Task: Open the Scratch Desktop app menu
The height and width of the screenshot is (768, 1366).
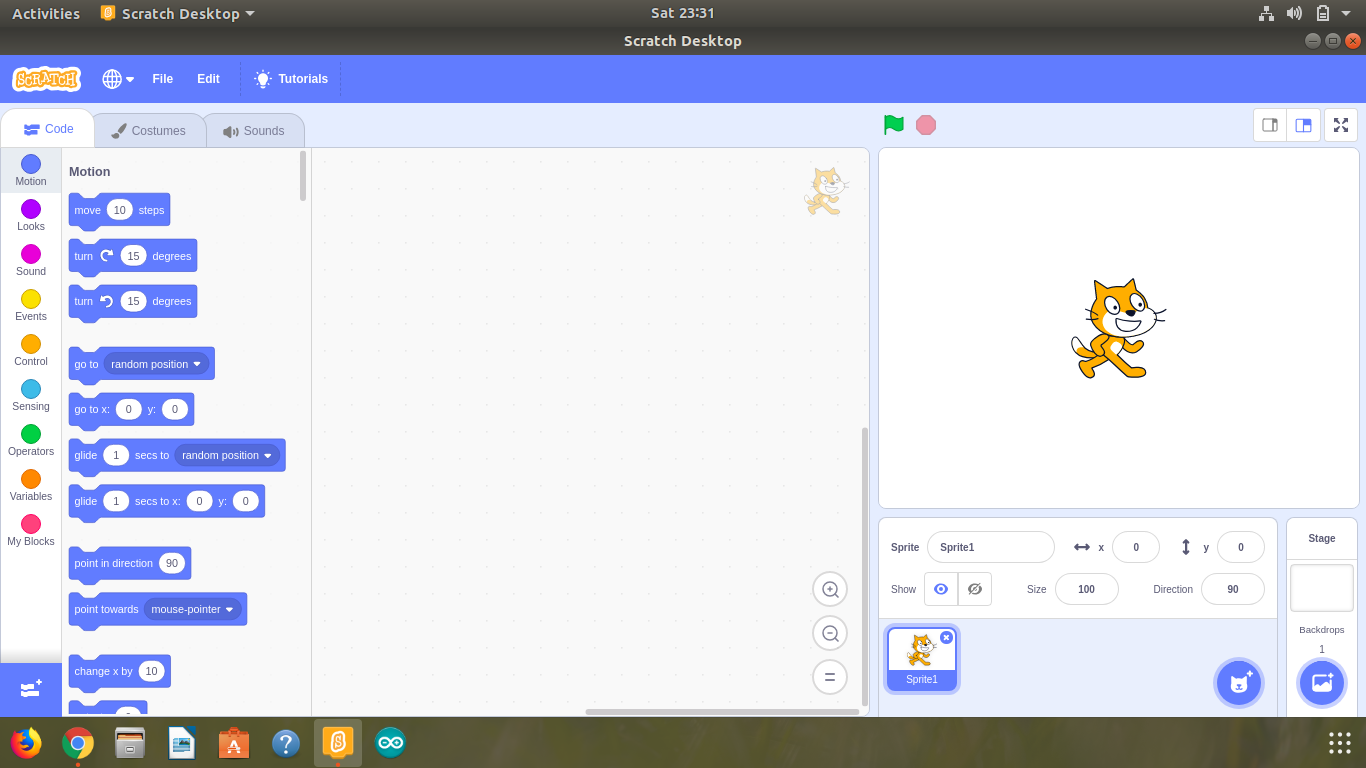Action: click(x=178, y=13)
